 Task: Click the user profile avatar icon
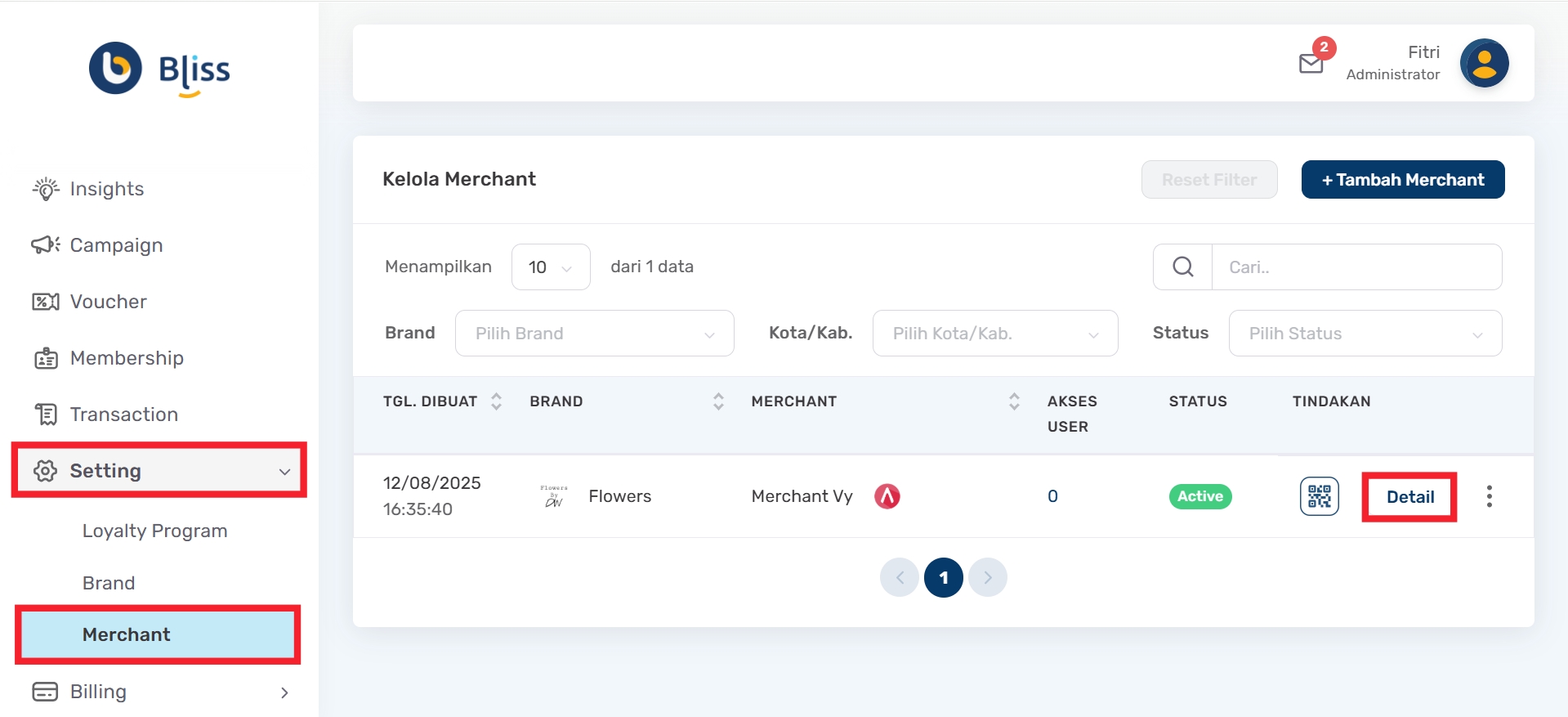tap(1483, 64)
